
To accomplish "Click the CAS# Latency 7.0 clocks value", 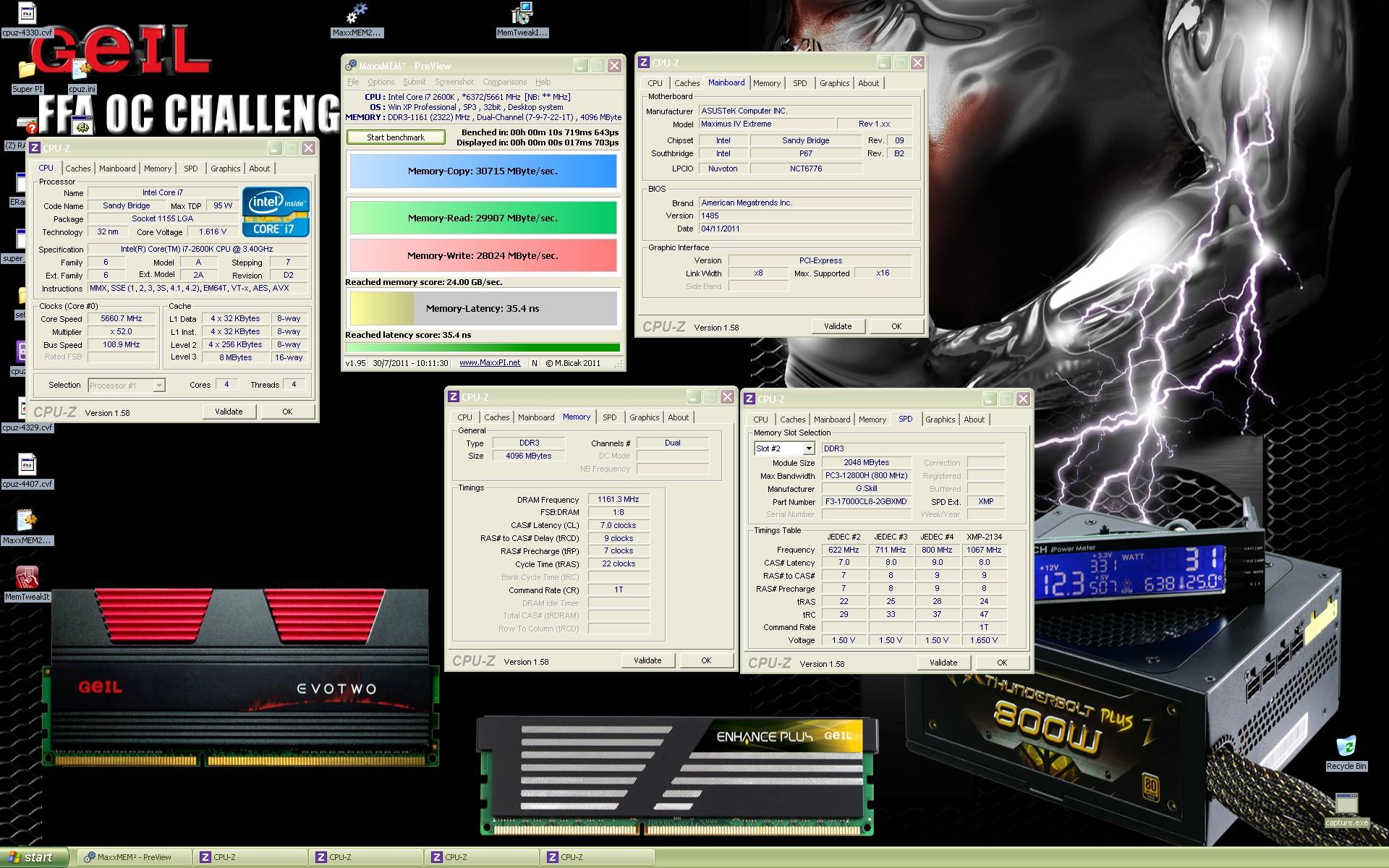I will tap(619, 526).
